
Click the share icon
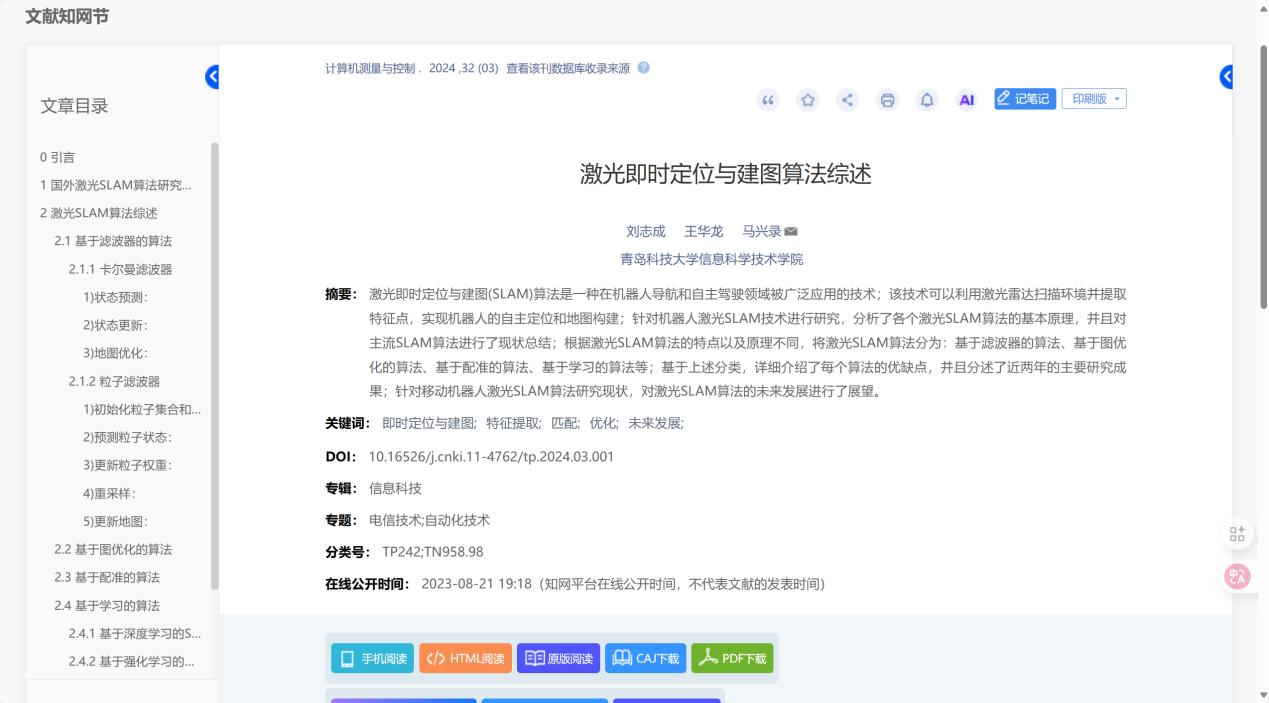click(847, 100)
